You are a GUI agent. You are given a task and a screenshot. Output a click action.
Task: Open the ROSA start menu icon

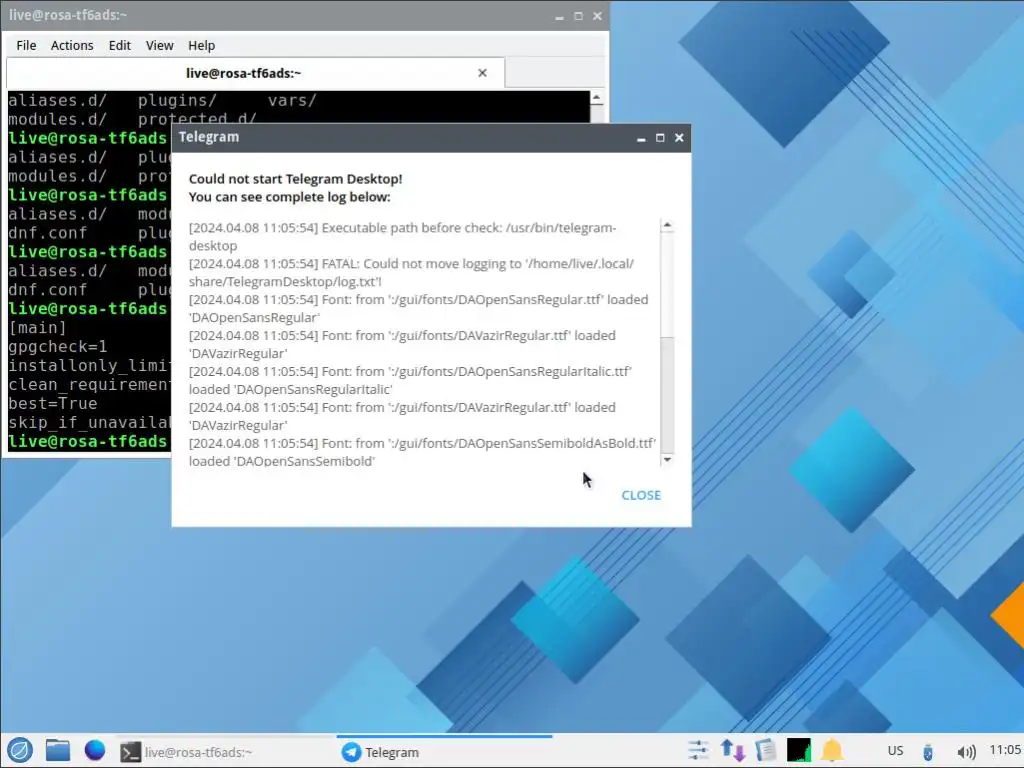pos(20,750)
